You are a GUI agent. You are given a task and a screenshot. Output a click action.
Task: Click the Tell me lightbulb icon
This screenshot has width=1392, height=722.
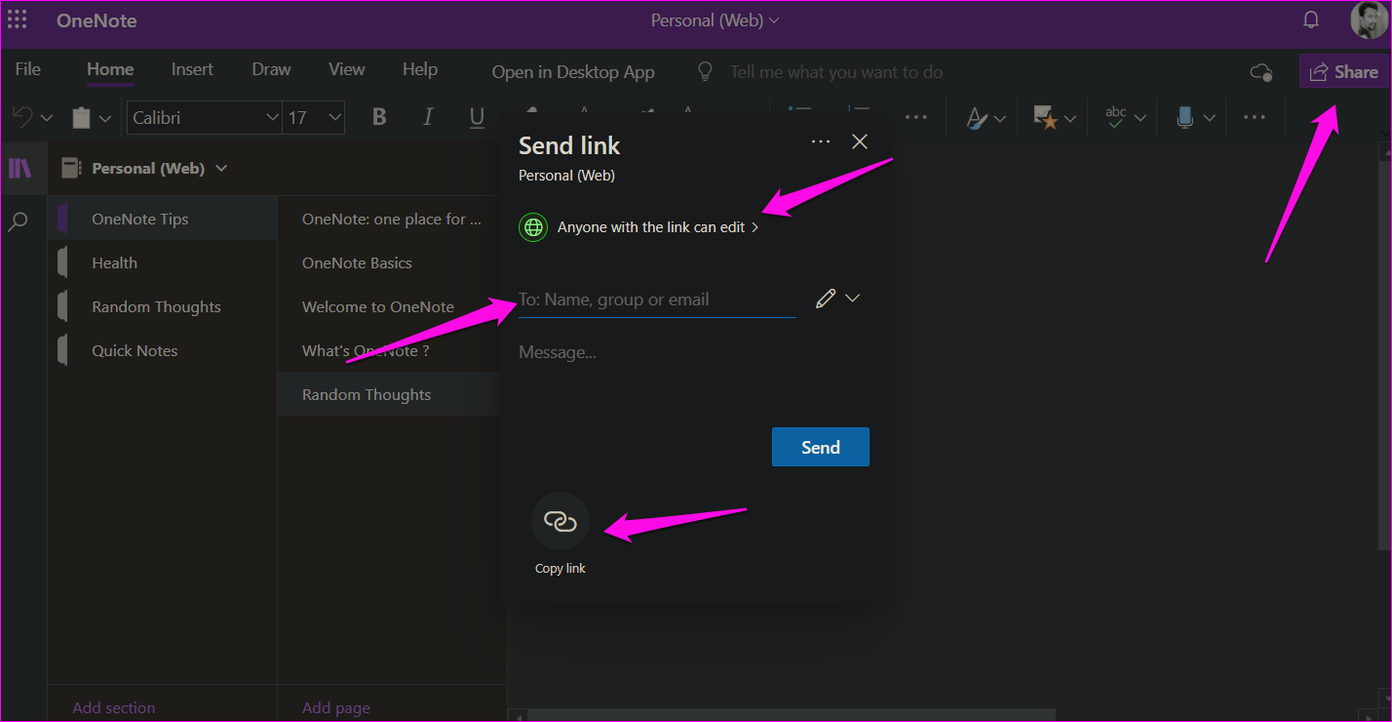pos(705,72)
